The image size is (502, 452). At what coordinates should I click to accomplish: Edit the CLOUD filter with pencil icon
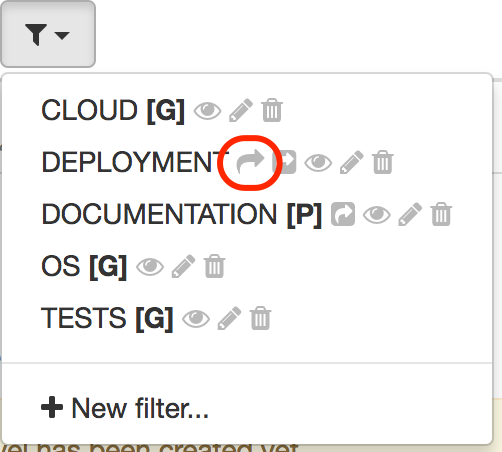[x=241, y=110]
